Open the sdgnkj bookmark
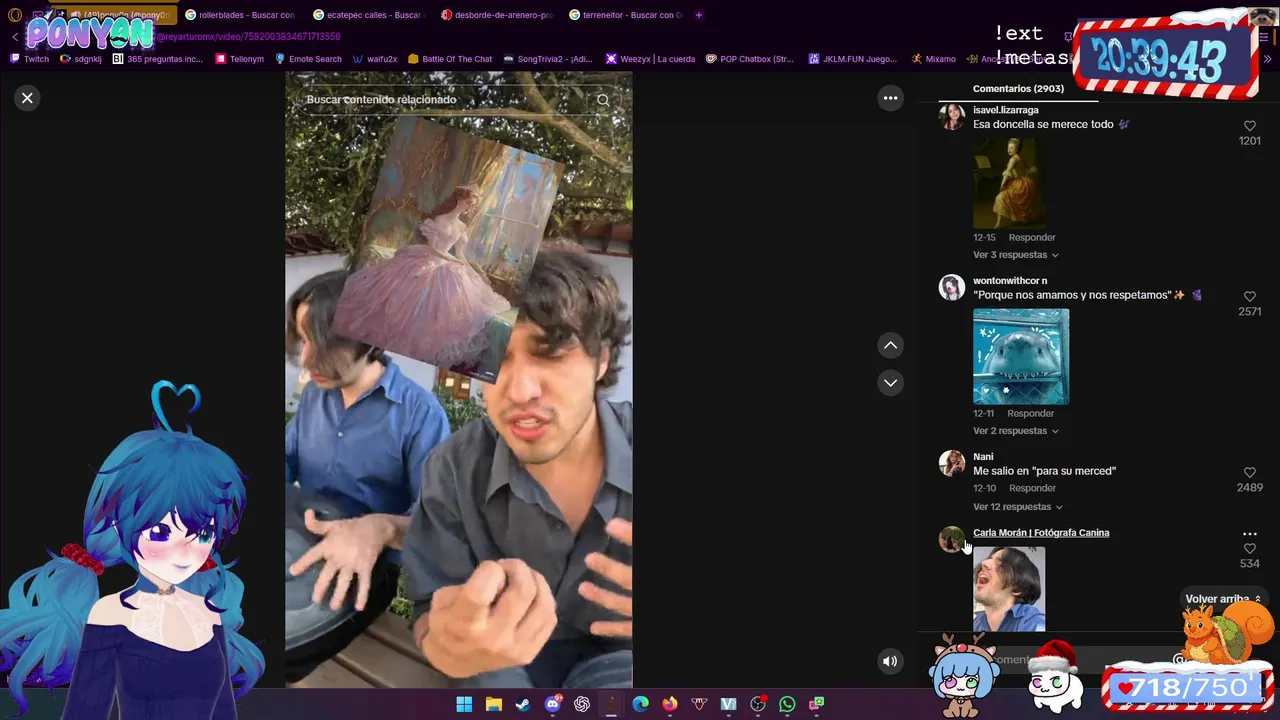 click(81, 59)
